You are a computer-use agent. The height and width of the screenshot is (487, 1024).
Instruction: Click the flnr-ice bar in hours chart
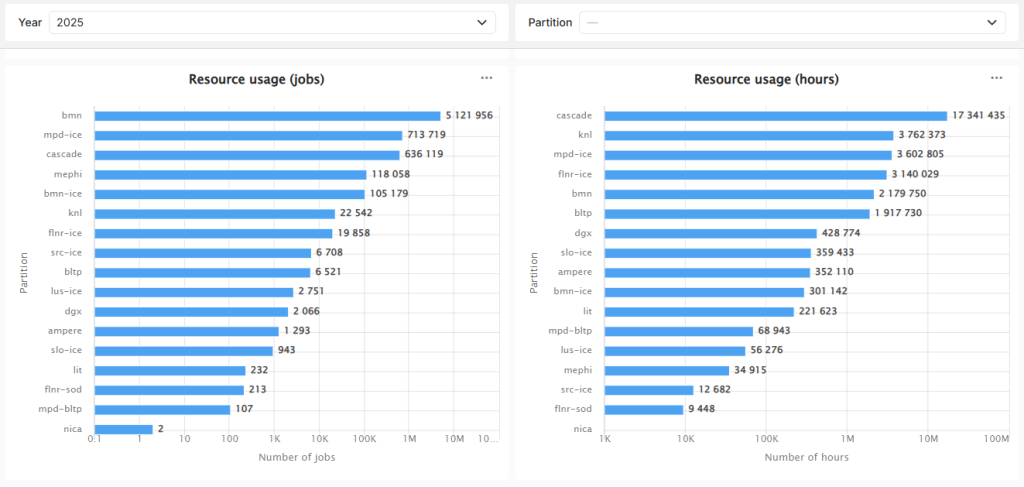[745, 174]
